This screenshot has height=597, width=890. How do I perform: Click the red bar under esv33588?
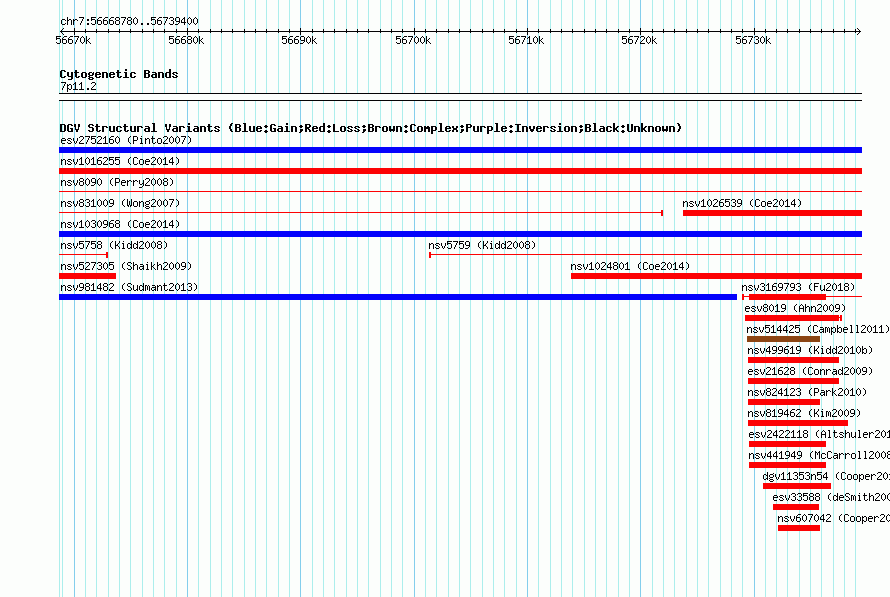tap(796, 507)
